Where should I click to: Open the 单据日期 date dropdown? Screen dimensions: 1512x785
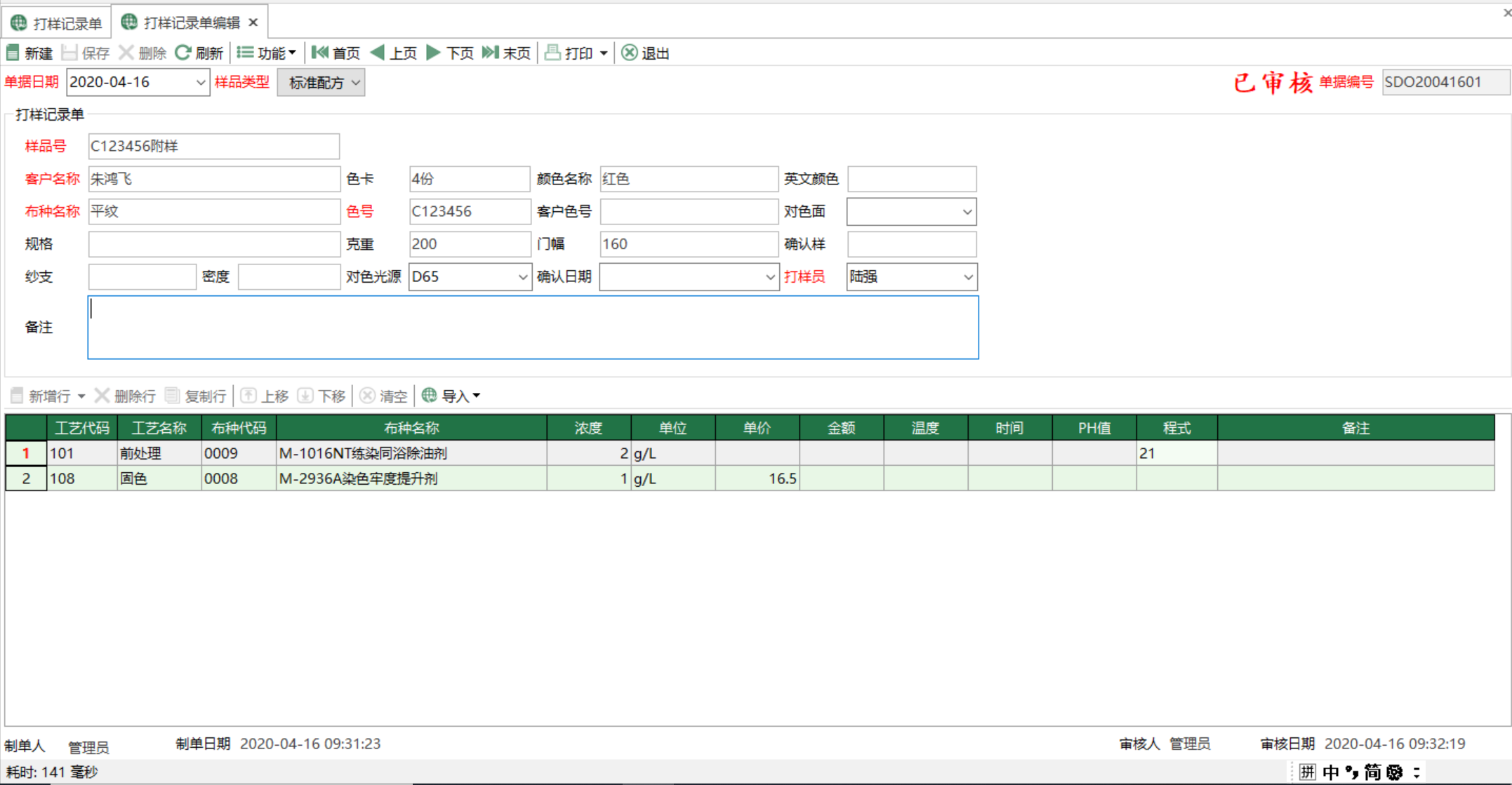pyautogui.click(x=200, y=83)
